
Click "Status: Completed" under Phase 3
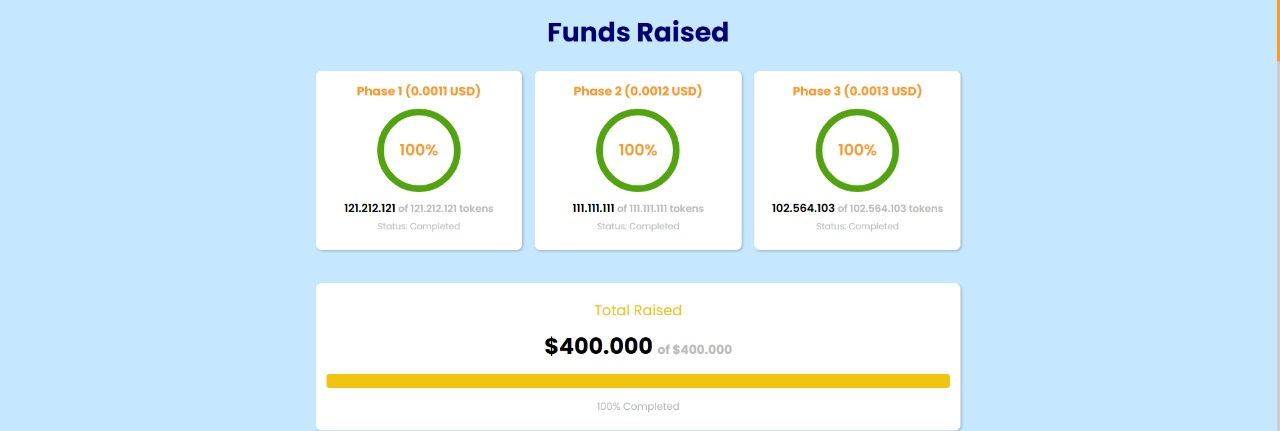pos(857,226)
